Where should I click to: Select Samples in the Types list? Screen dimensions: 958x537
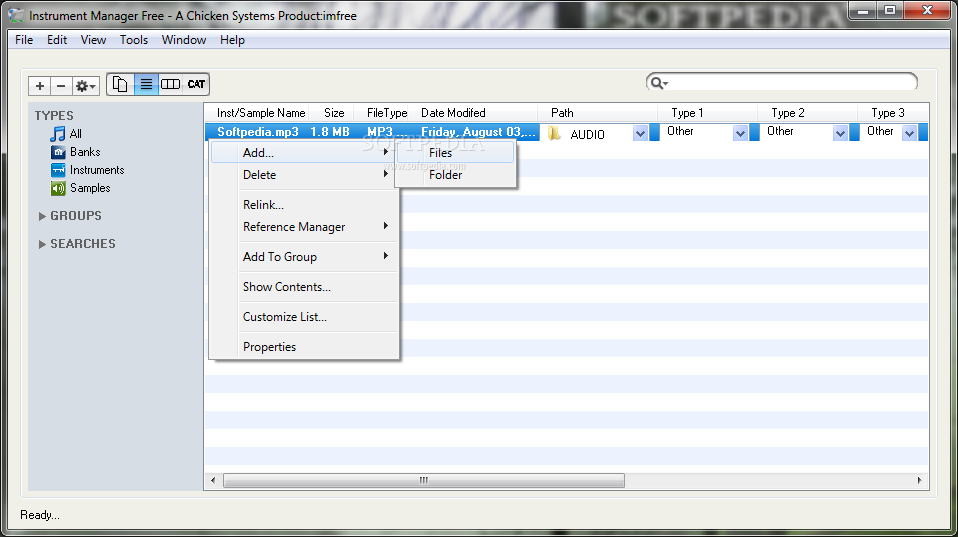pos(90,188)
